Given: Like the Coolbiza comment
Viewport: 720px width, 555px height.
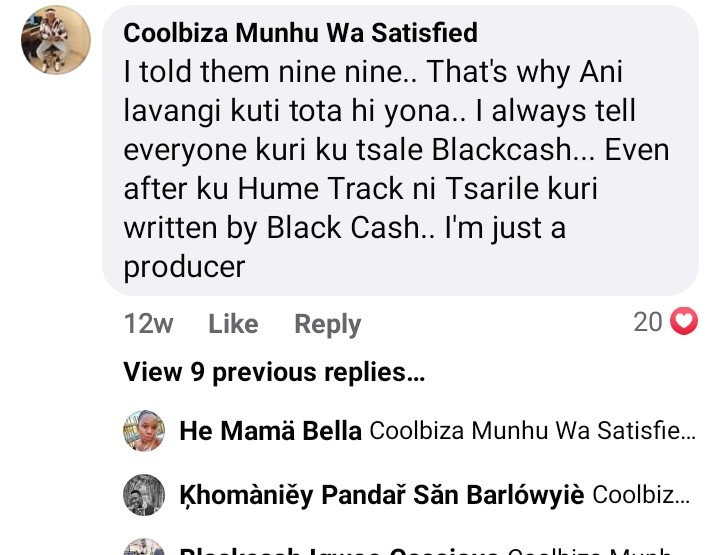Looking at the screenshot, I should click(233, 324).
